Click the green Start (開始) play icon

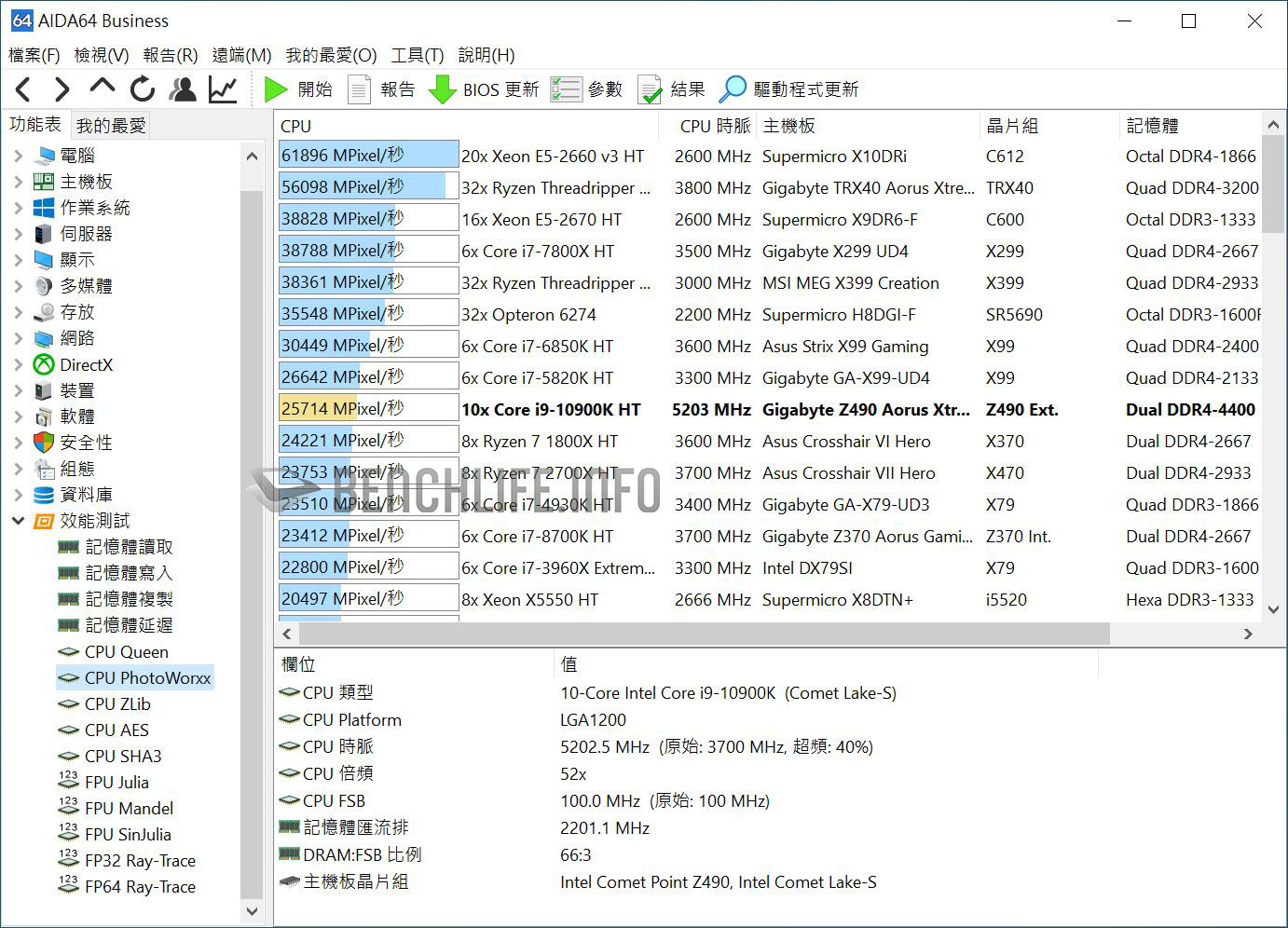[276, 89]
